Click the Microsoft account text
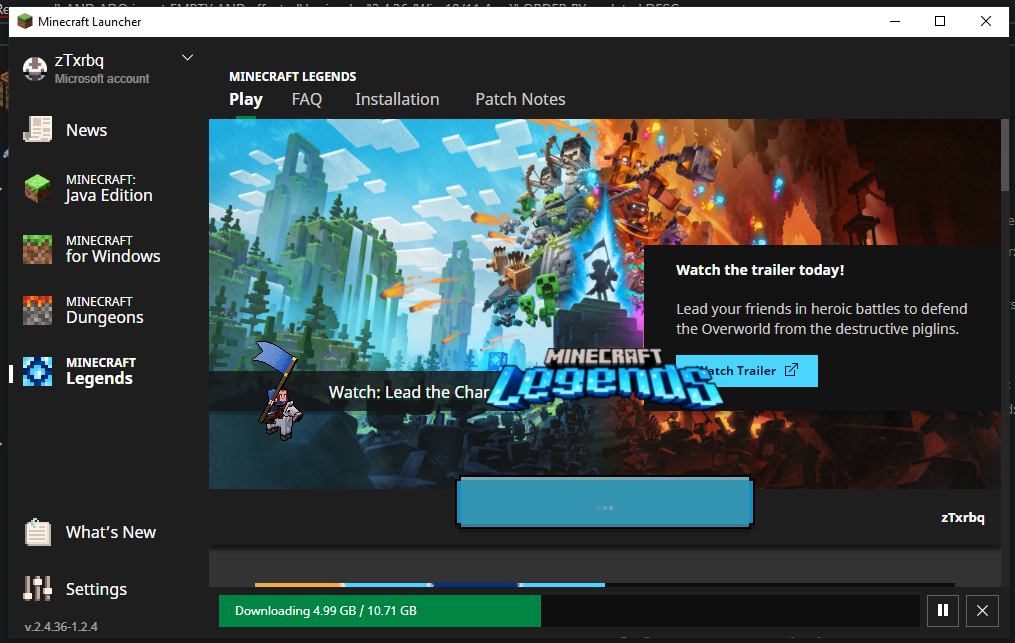 pyautogui.click(x=102, y=78)
